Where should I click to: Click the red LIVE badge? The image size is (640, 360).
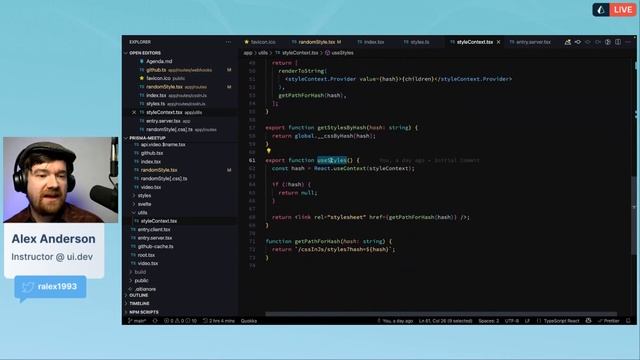622,10
